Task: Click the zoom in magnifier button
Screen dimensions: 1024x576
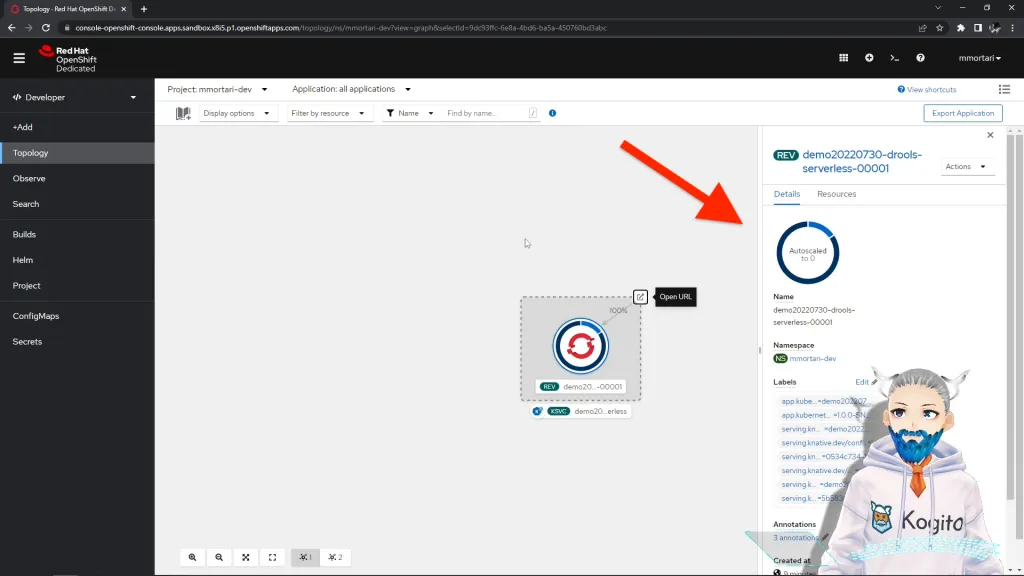Action: point(193,557)
